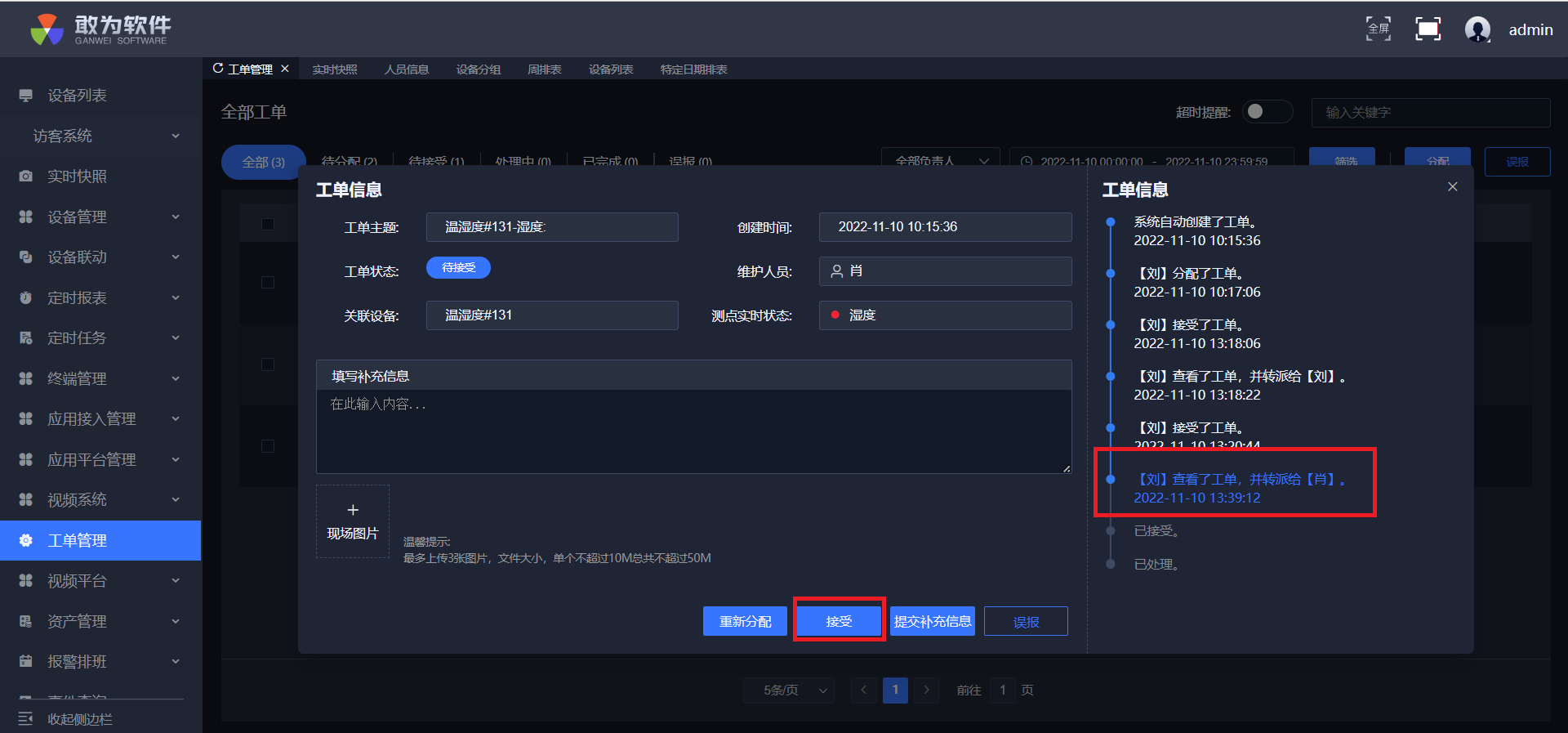This screenshot has height=733, width=1568.
Task: Click the 设备联动 sidebar icon
Action: point(26,257)
